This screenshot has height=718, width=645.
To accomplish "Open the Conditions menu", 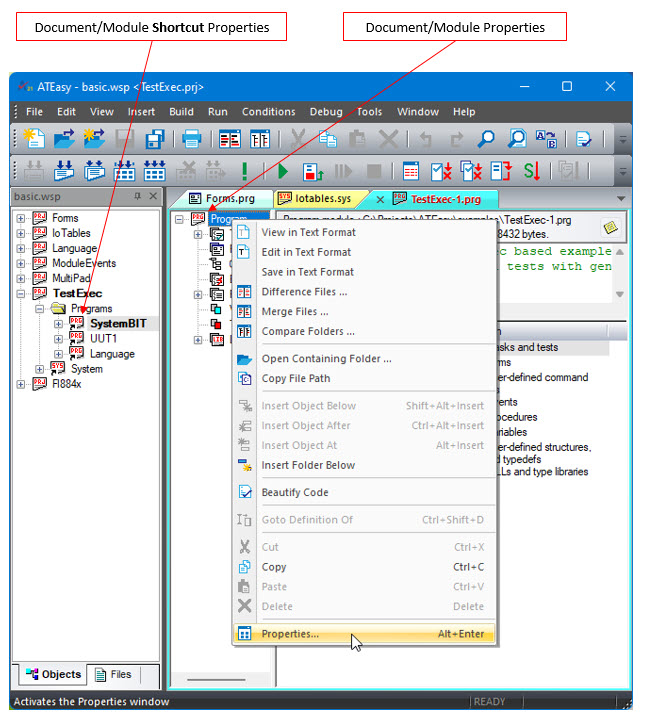I will tap(268, 112).
